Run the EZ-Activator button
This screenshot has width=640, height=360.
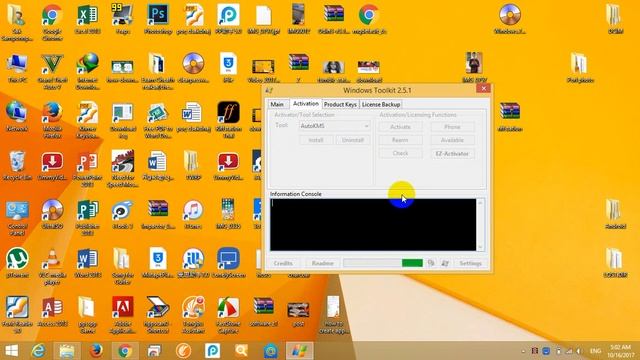click(452, 154)
